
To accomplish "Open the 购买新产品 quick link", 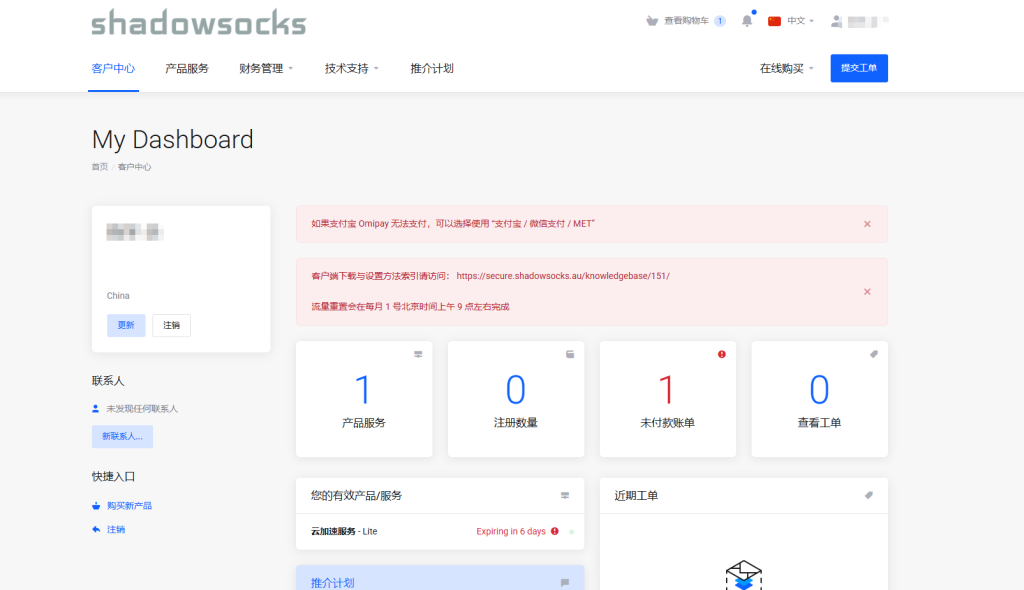I will (x=129, y=506).
